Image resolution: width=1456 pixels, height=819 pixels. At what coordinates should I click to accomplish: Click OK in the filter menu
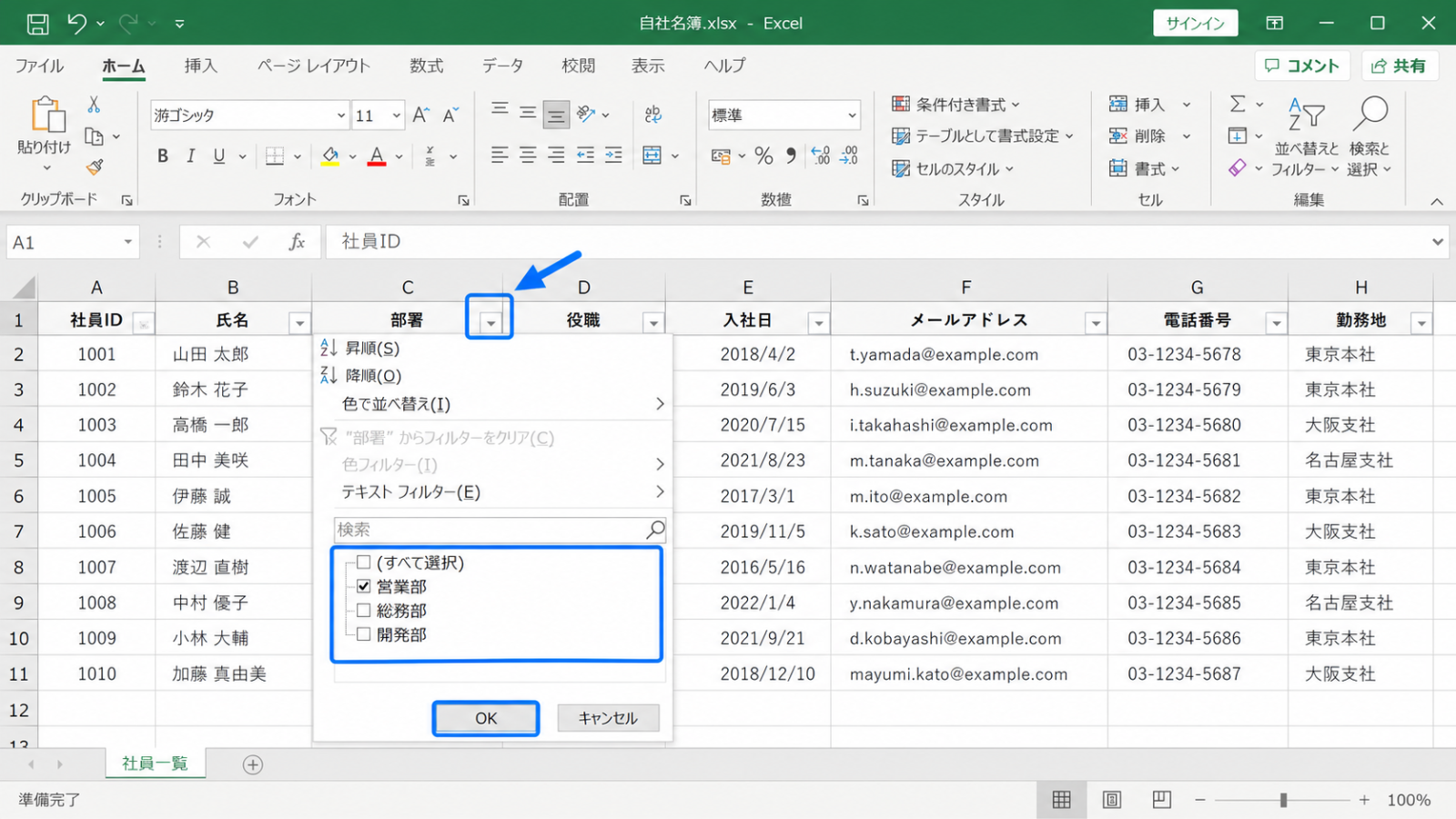486,718
